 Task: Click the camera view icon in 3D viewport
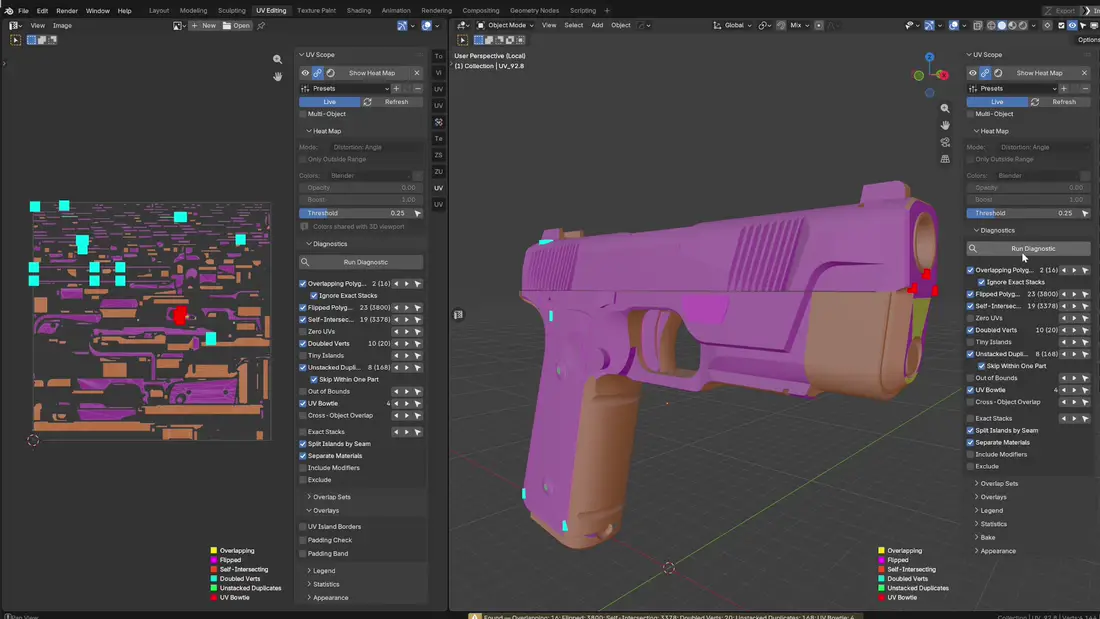click(945, 142)
